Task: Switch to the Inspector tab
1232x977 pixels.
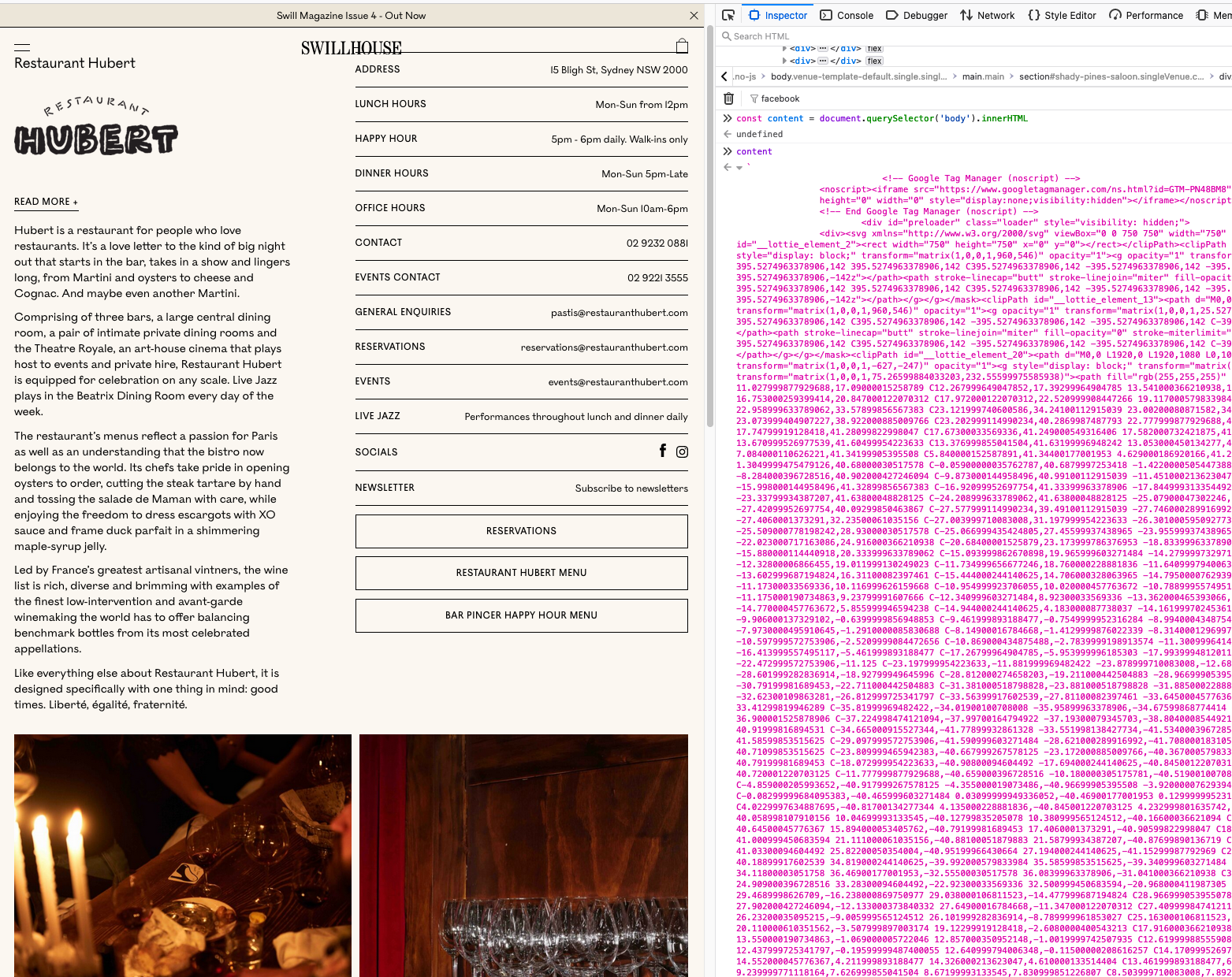Action: pyautogui.click(x=778, y=15)
